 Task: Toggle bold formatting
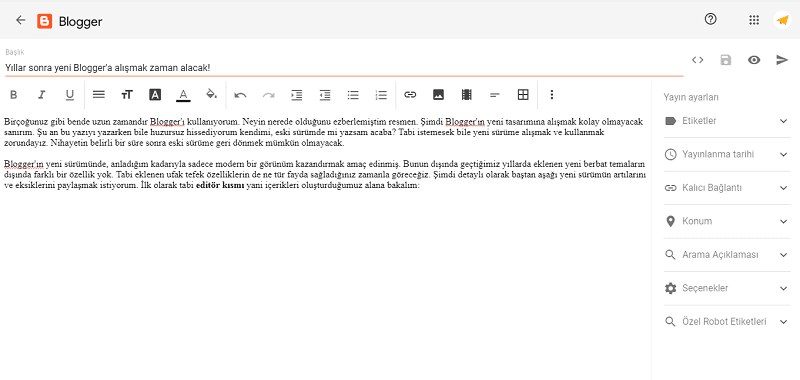coord(14,95)
